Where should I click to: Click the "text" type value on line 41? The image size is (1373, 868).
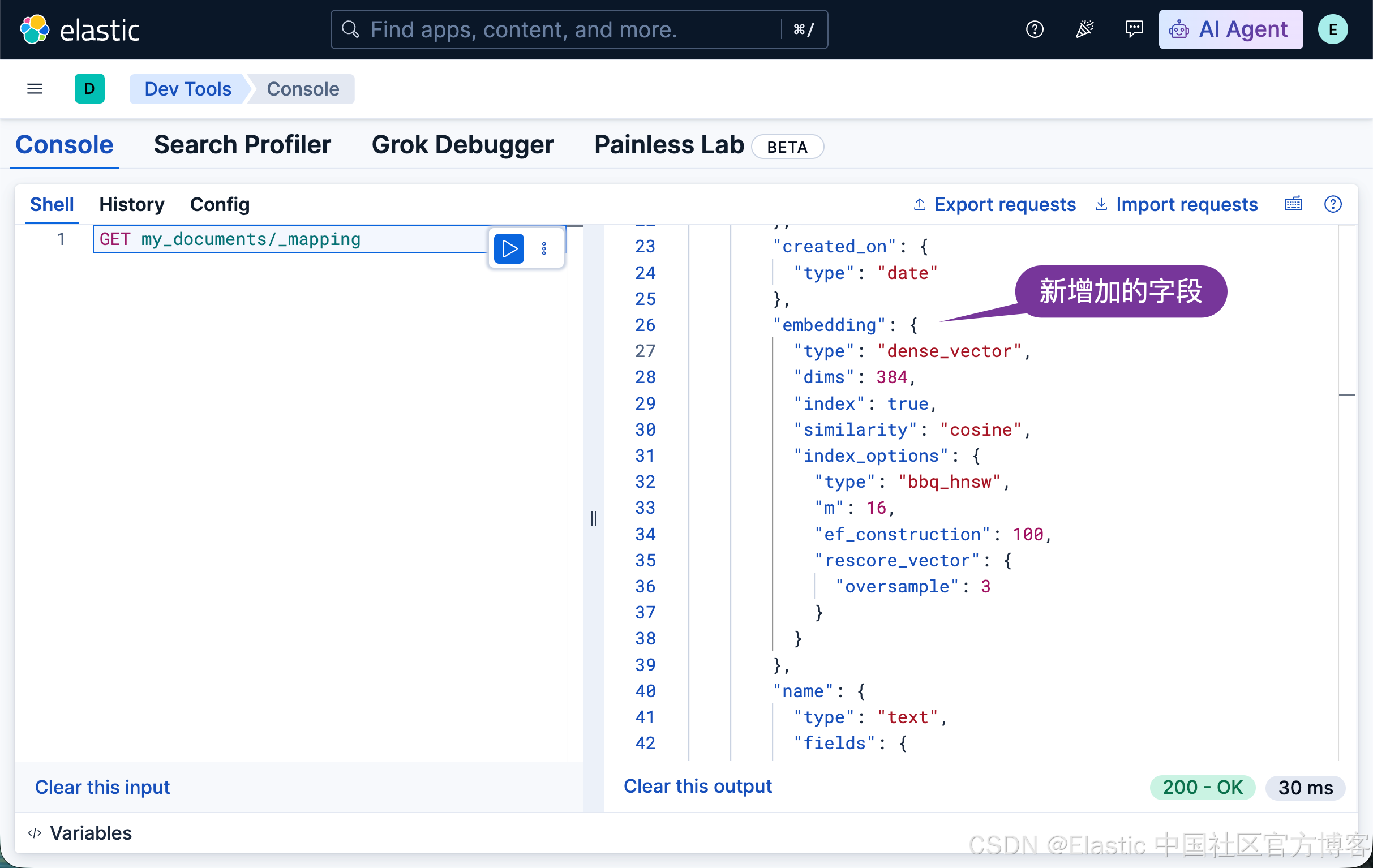[x=907, y=717]
